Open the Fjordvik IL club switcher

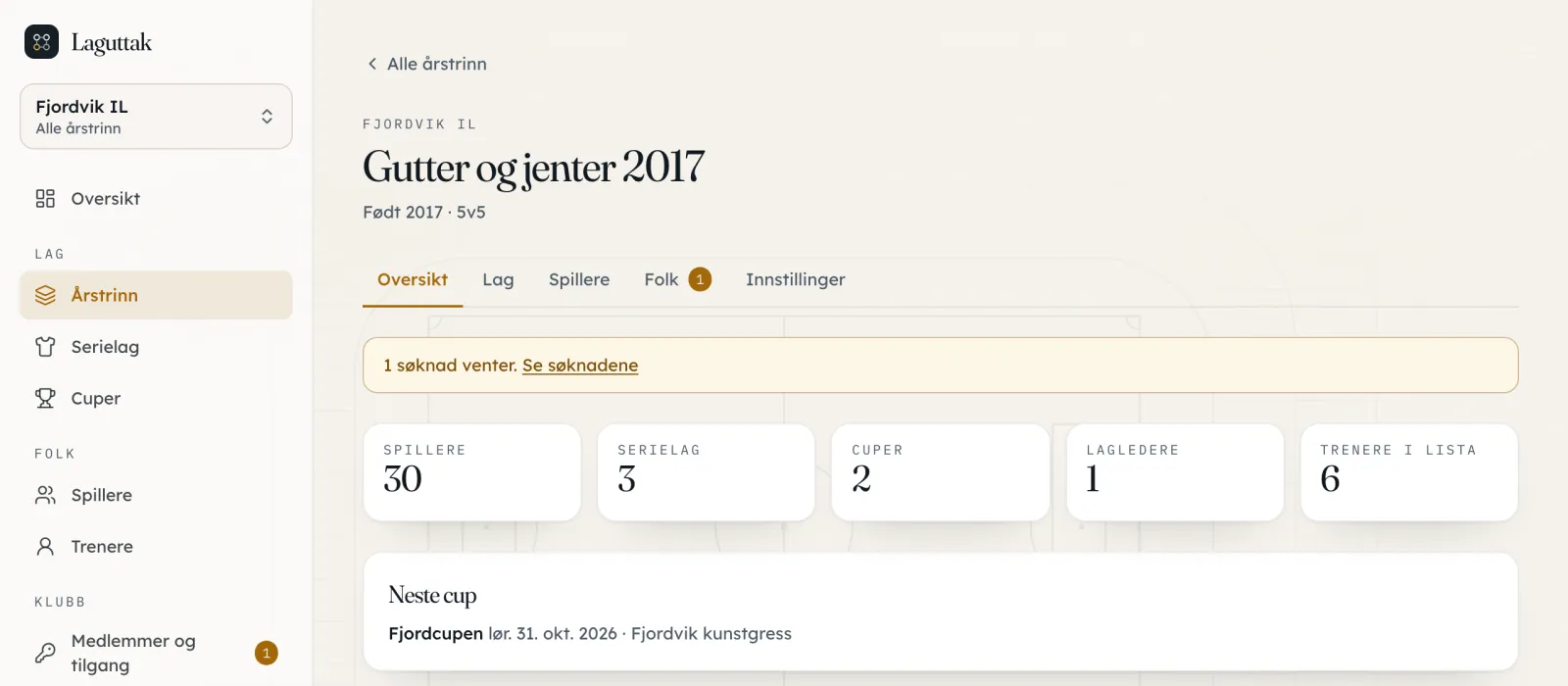(x=156, y=117)
